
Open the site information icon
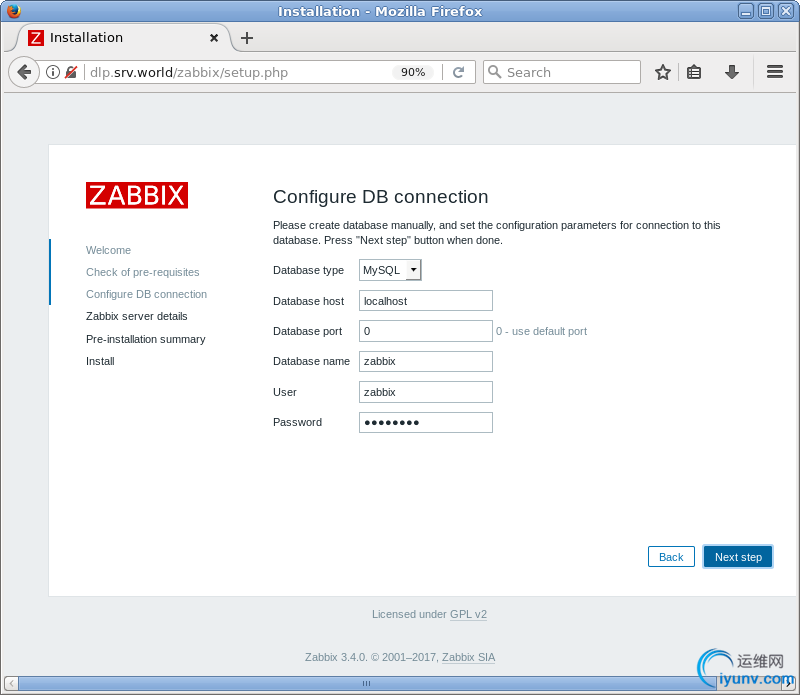tap(53, 72)
